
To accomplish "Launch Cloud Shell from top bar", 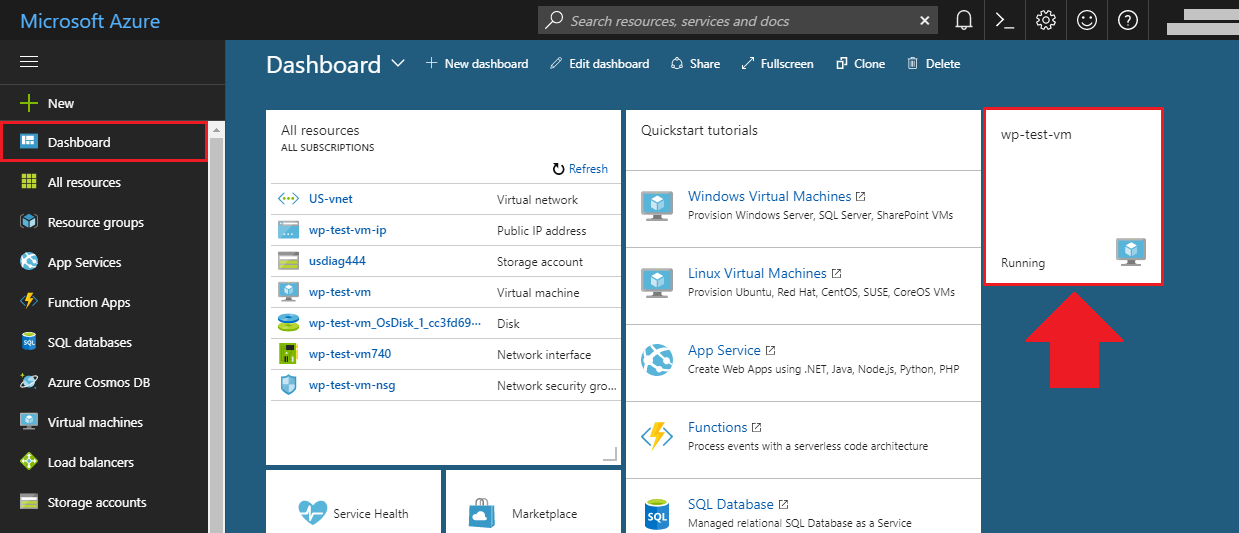I will coord(1005,20).
